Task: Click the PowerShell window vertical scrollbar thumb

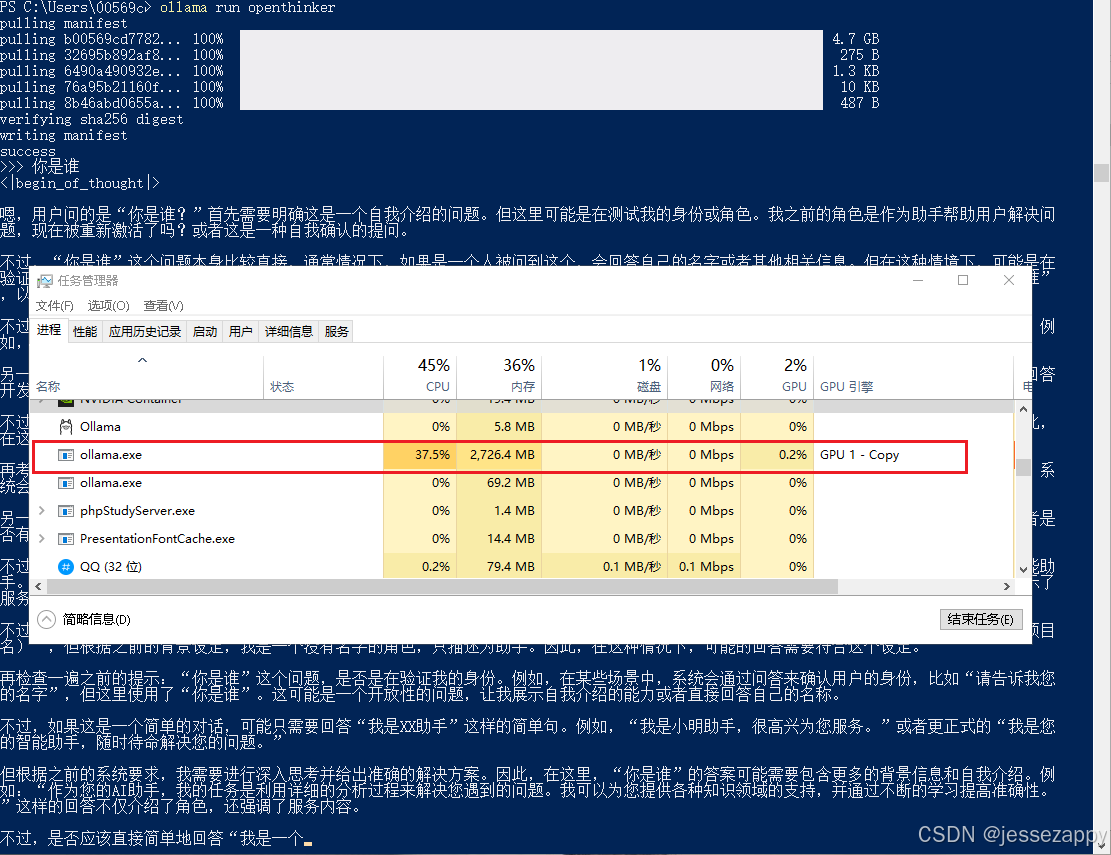Action: [x=1102, y=173]
